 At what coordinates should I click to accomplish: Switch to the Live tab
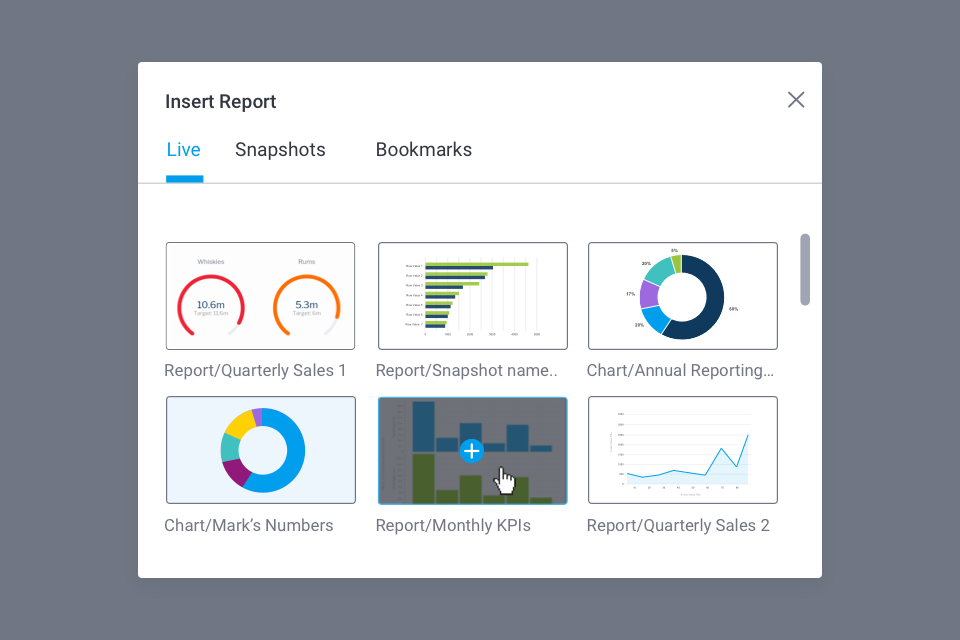coord(184,150)
